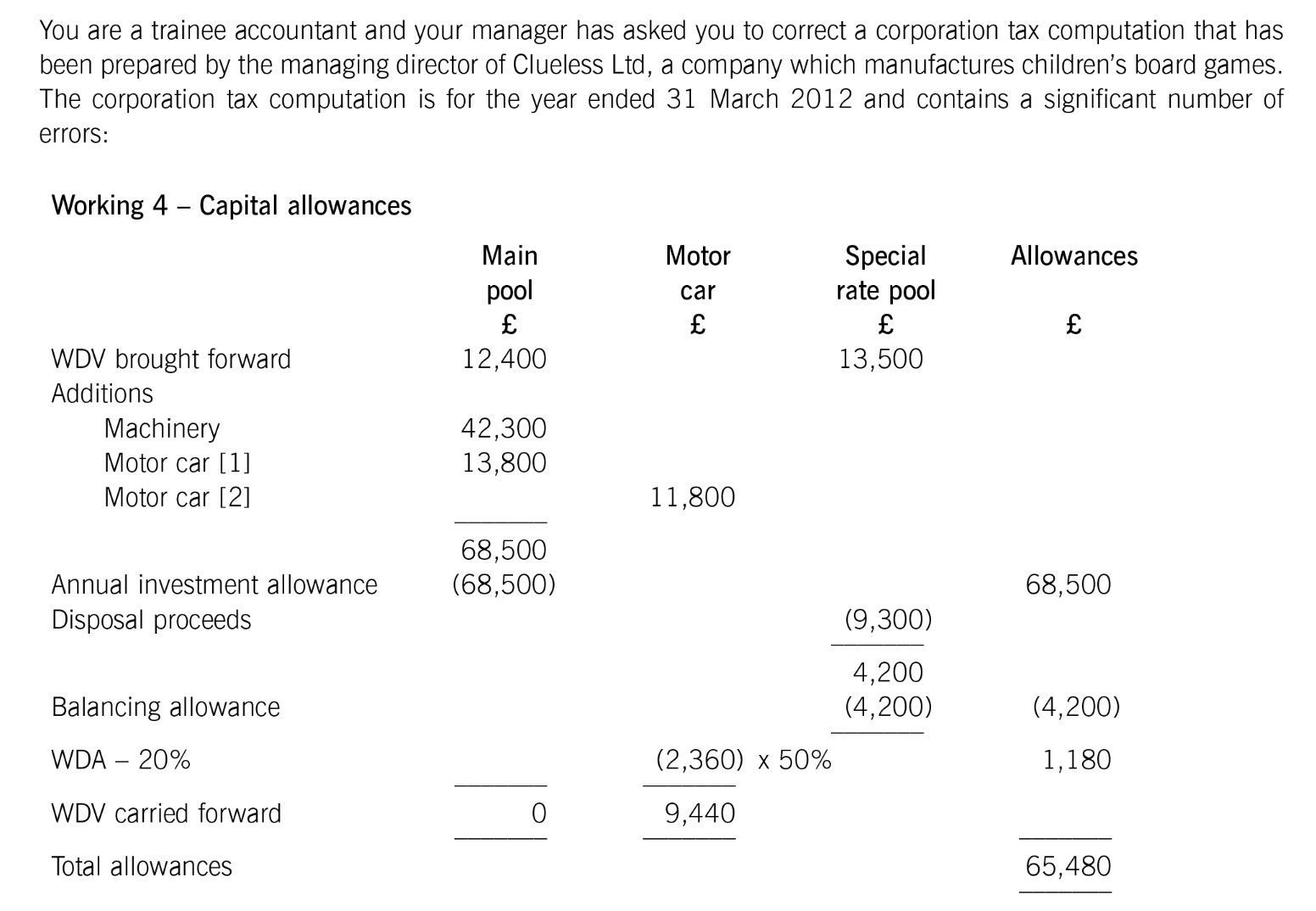The width and height of the screenshot is (1316, 911).
Task: Select the "Balancing allowance" row label
Action: [x=166, y=707]
